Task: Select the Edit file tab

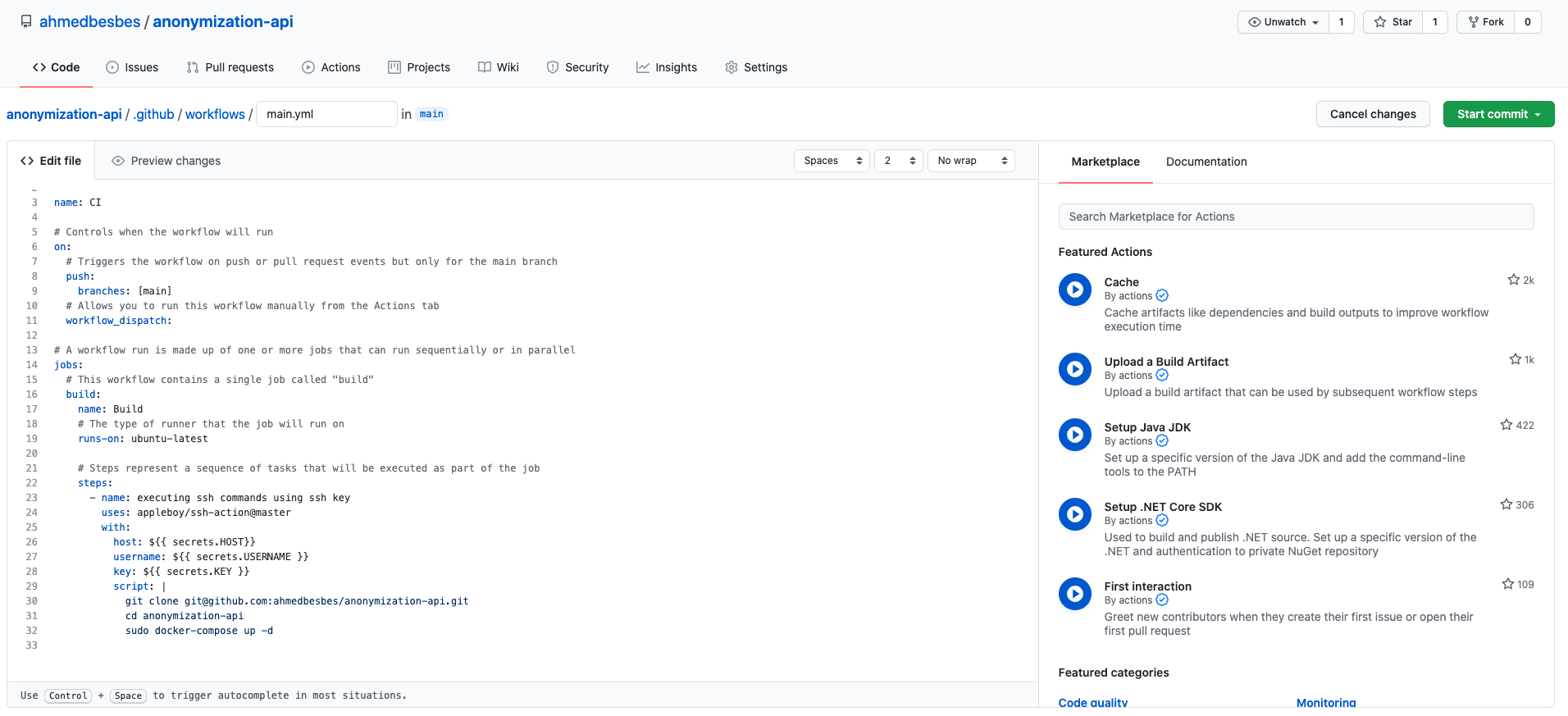Action: point(51,161)
